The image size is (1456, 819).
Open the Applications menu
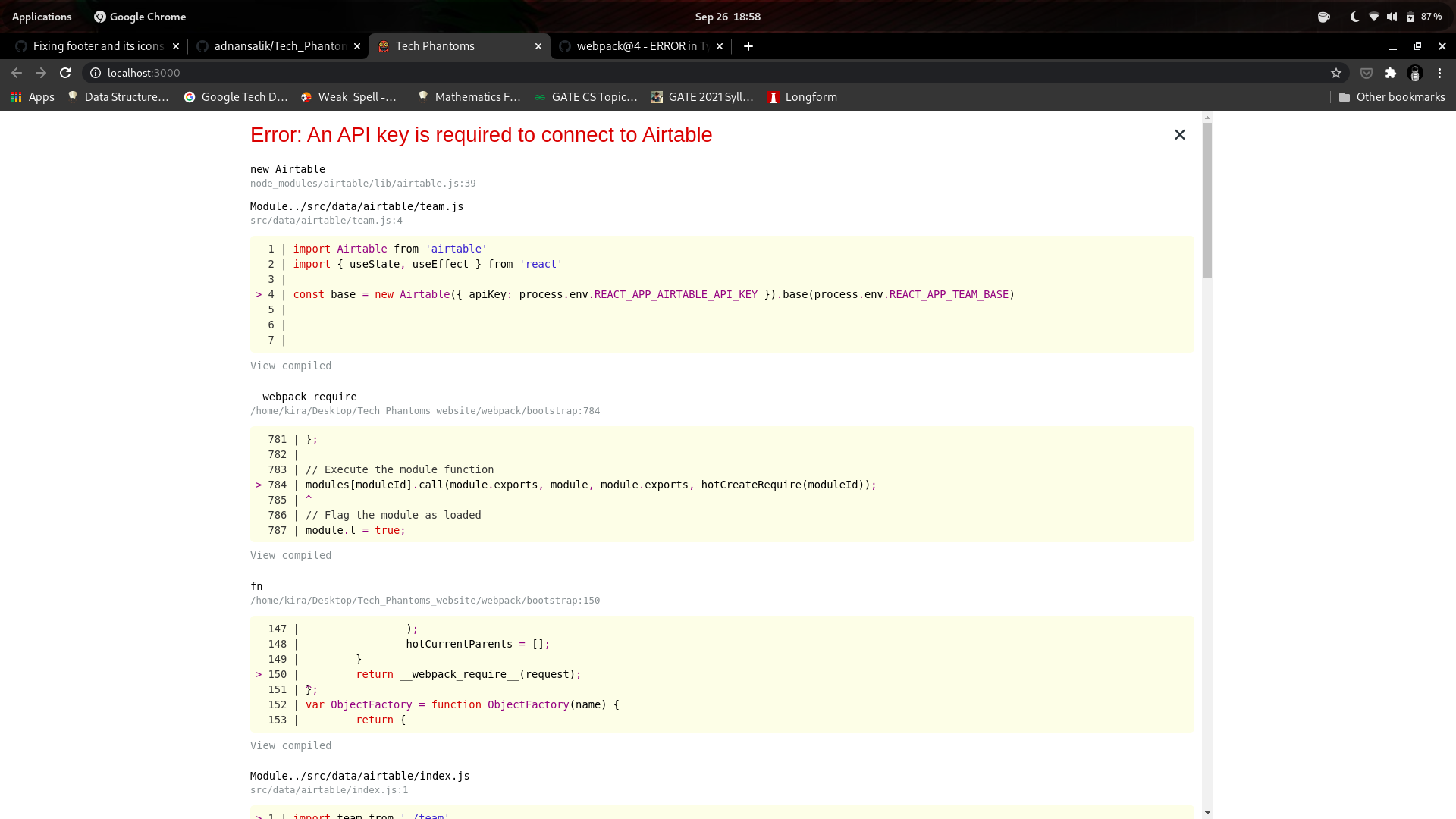coord(42,16)
